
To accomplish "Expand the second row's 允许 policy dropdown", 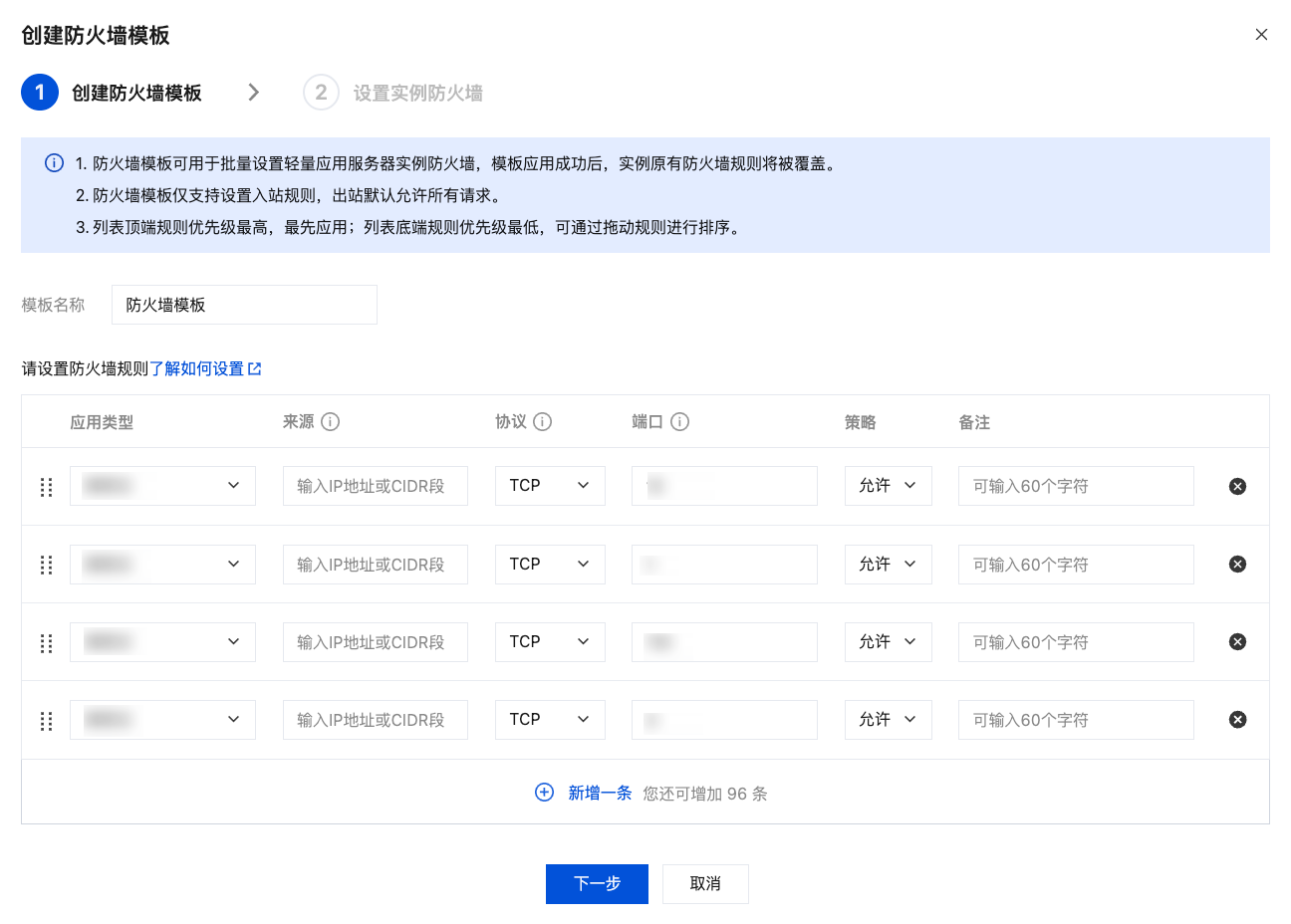I will point(888,565).
